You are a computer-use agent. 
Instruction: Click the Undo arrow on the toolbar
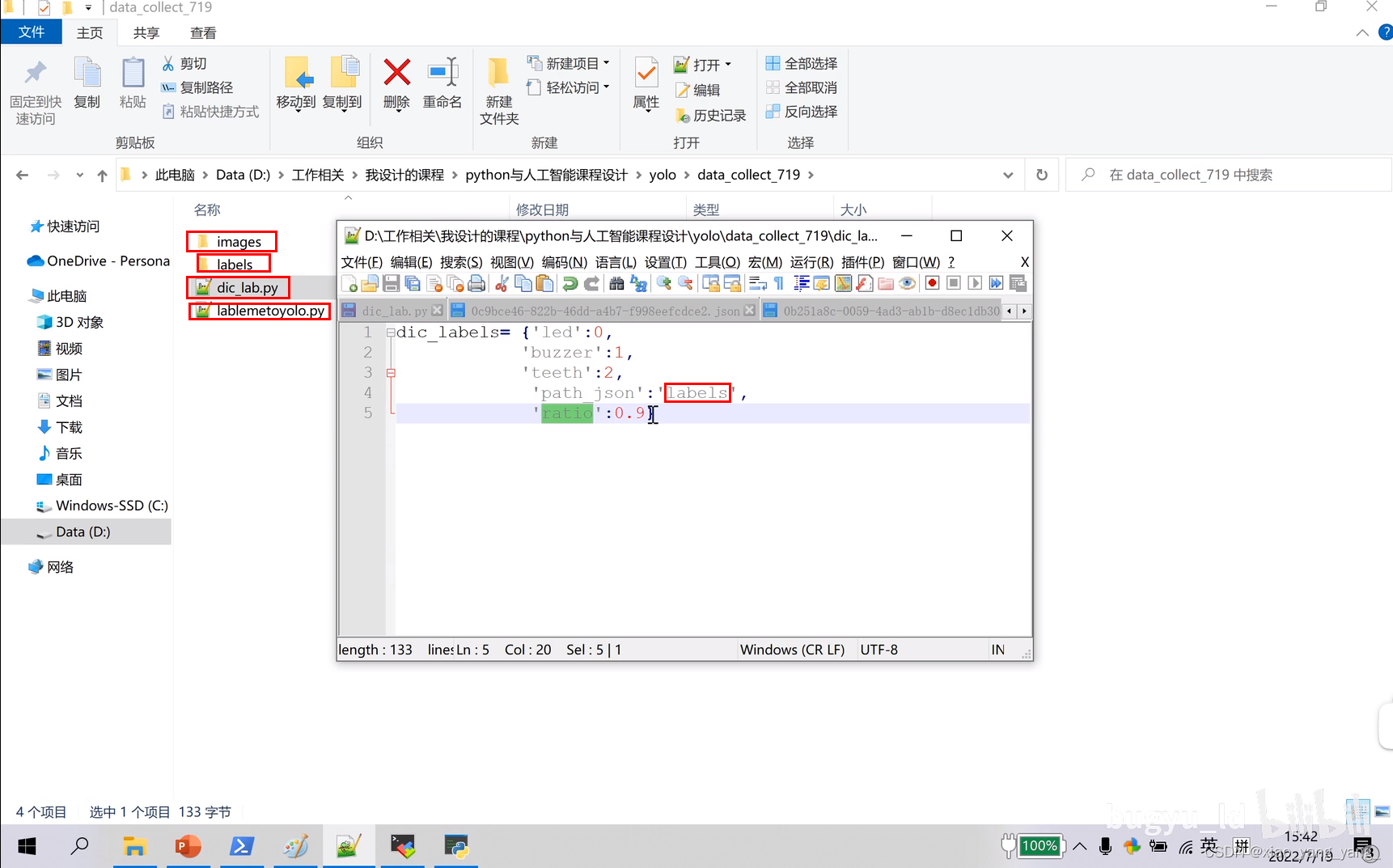[569, 283]
